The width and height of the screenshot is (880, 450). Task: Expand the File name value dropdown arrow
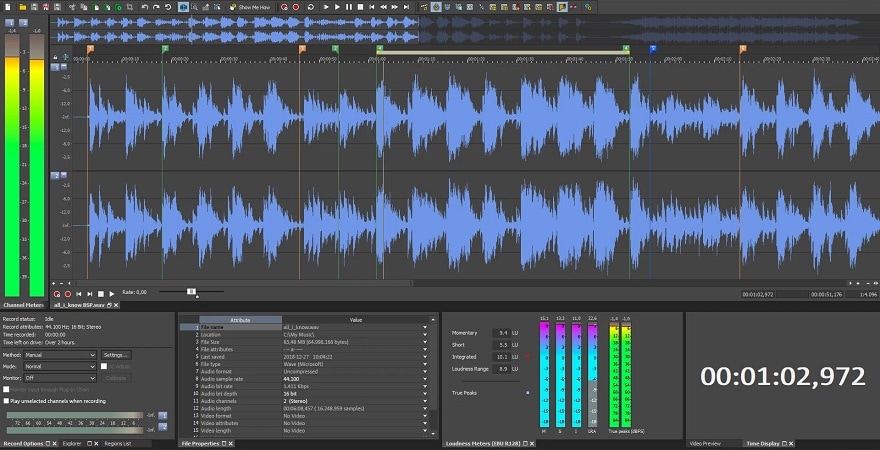click(425, 327)
